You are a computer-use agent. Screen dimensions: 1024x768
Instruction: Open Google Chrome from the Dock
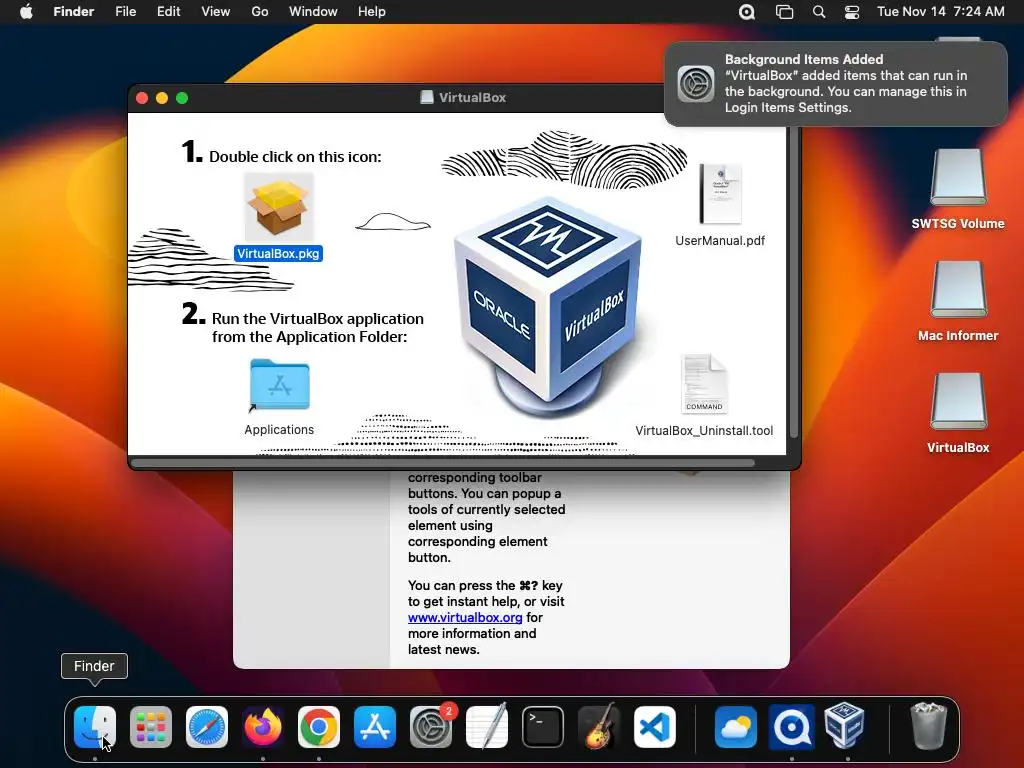click(319, 727)
